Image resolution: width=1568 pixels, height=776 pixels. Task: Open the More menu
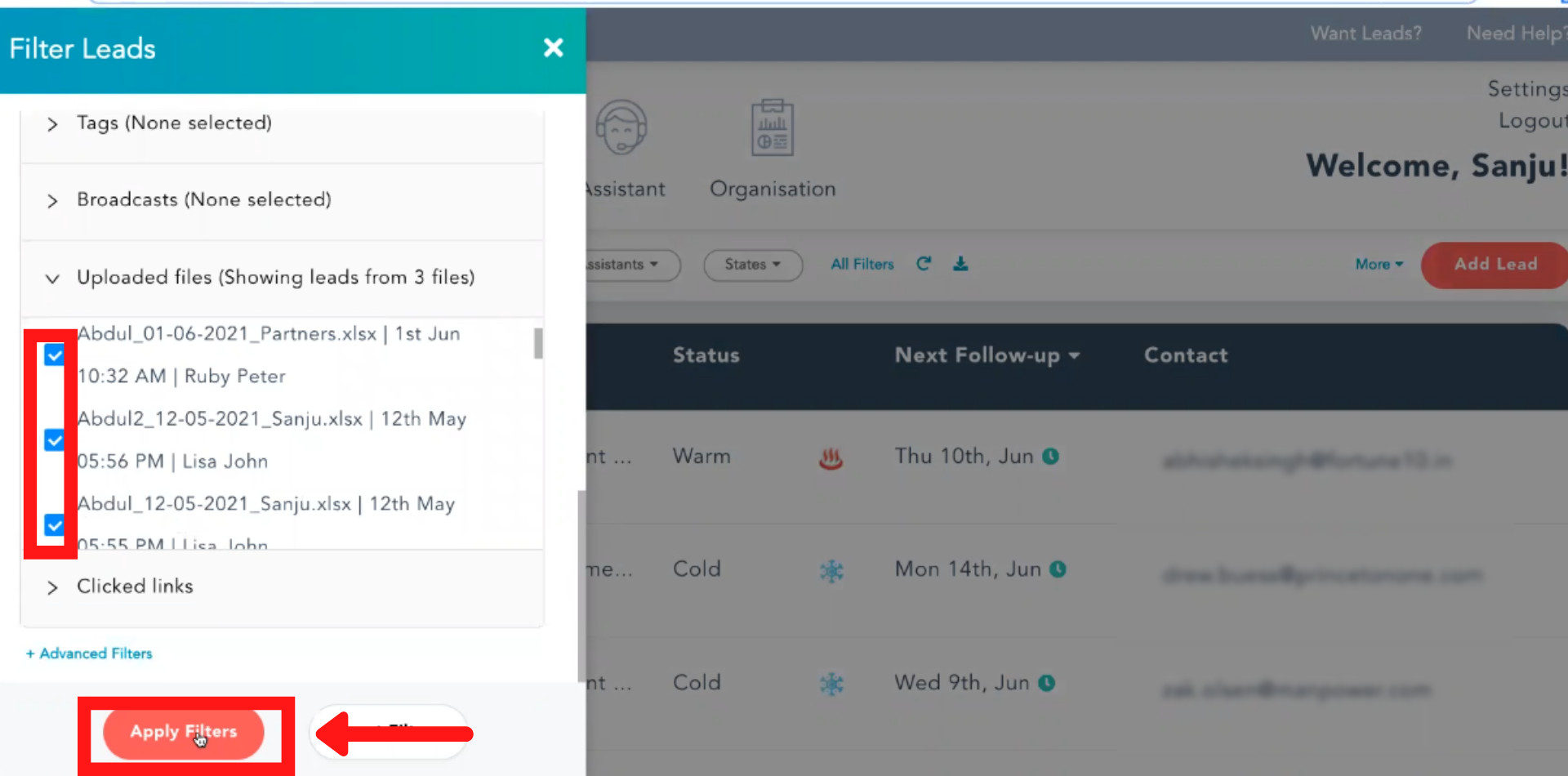[x=1379, y=265]
